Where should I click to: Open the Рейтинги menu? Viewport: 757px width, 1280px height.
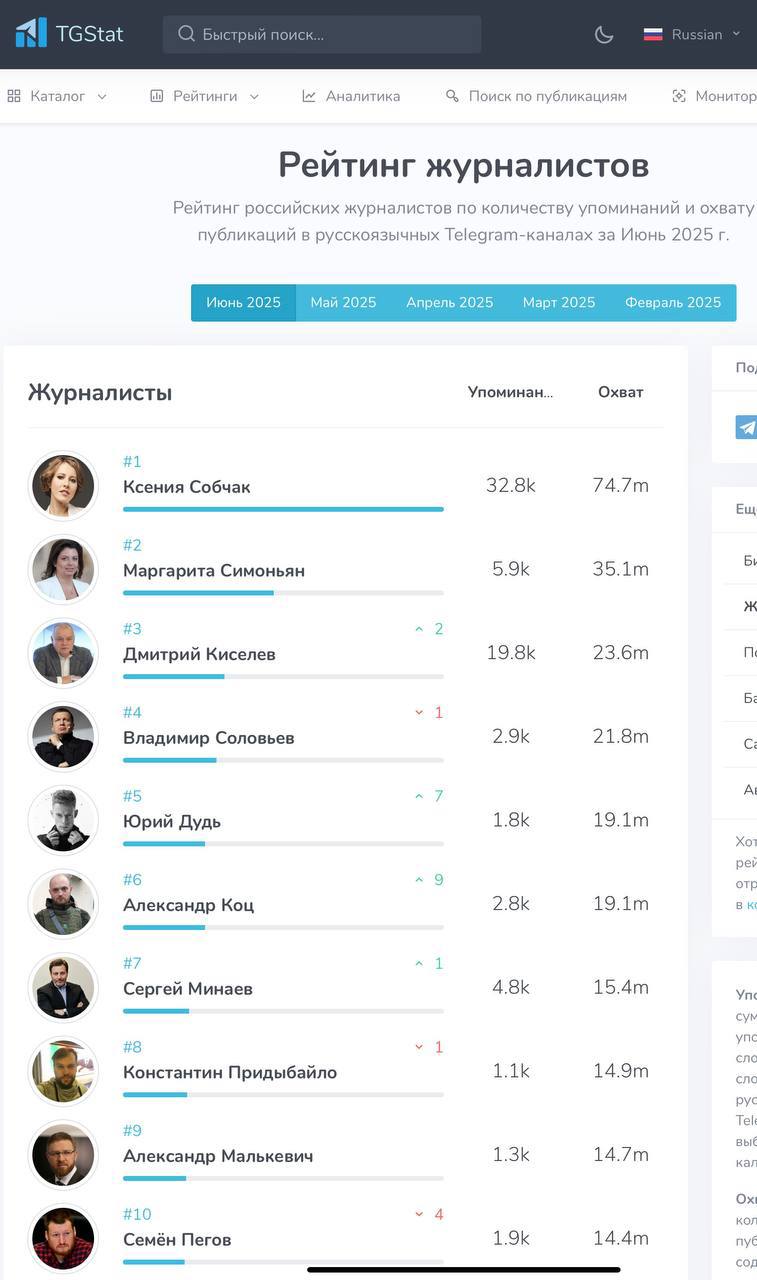[x=204, y=96]
